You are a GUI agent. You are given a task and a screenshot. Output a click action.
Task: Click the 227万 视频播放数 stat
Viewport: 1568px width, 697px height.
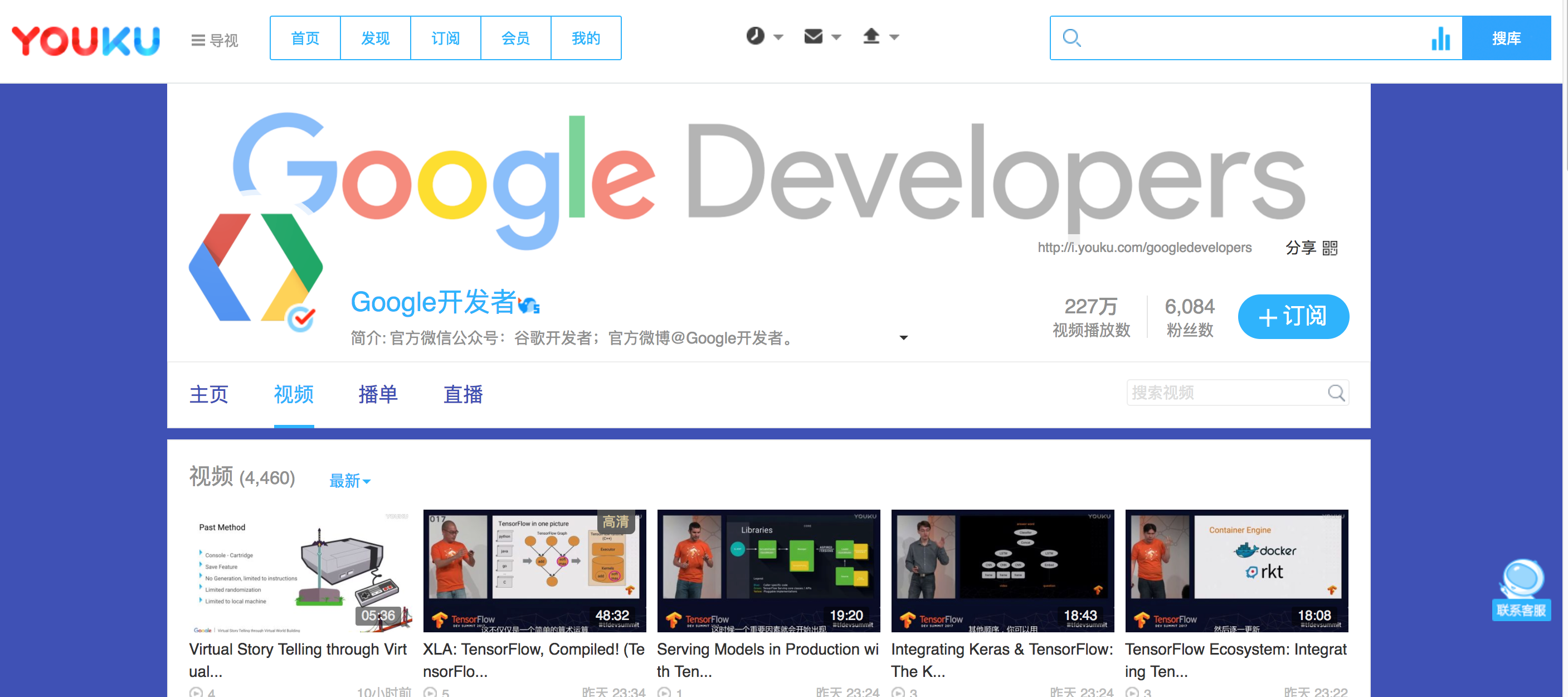point(1091,317)
